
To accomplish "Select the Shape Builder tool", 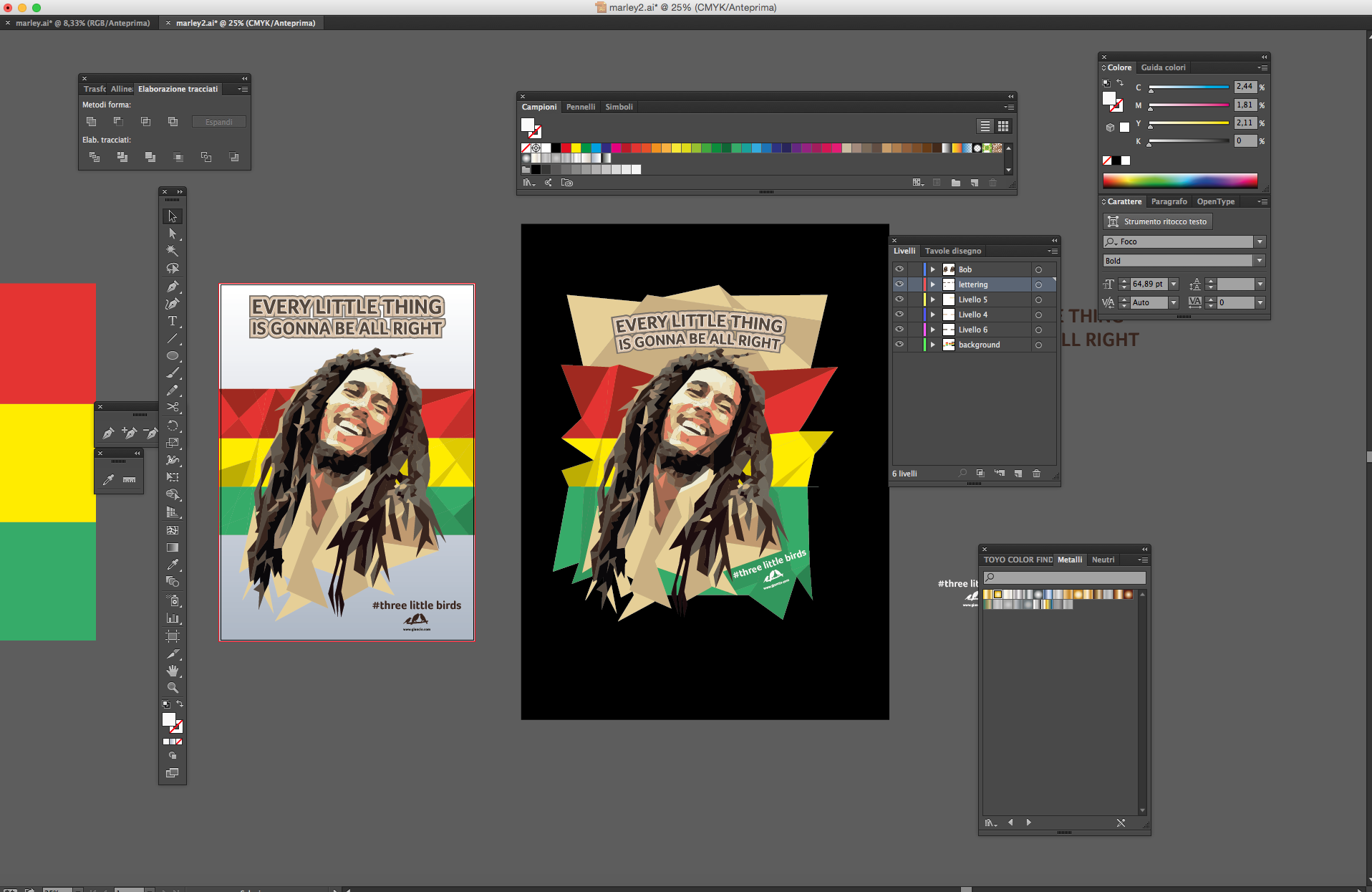I will [173, 495].
